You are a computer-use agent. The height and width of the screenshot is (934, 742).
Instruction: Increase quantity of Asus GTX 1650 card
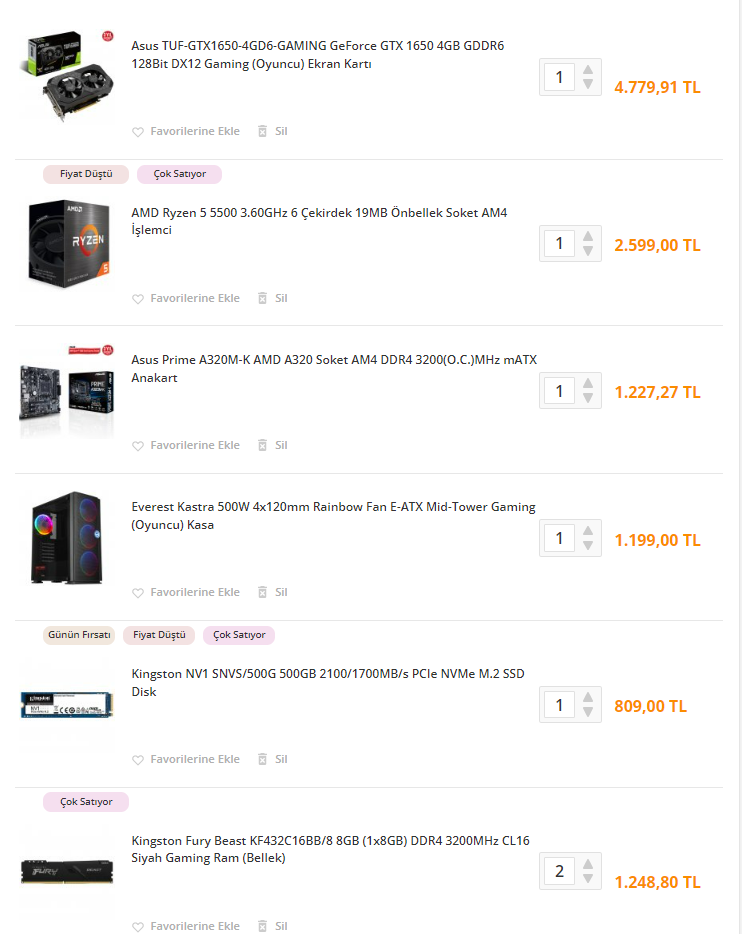[x=588, y=70]
